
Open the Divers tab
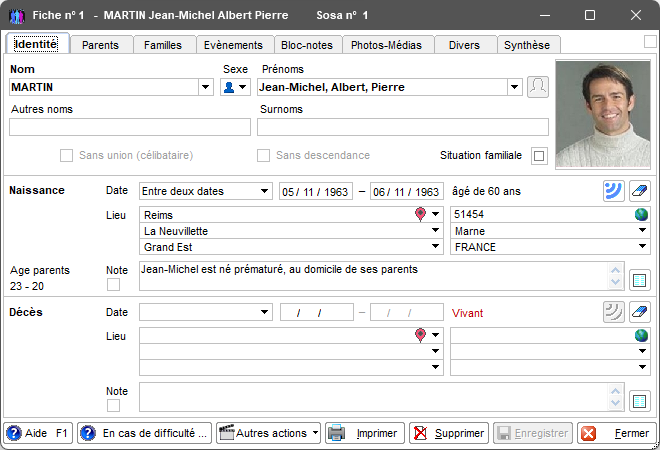[x=464, y=45]
